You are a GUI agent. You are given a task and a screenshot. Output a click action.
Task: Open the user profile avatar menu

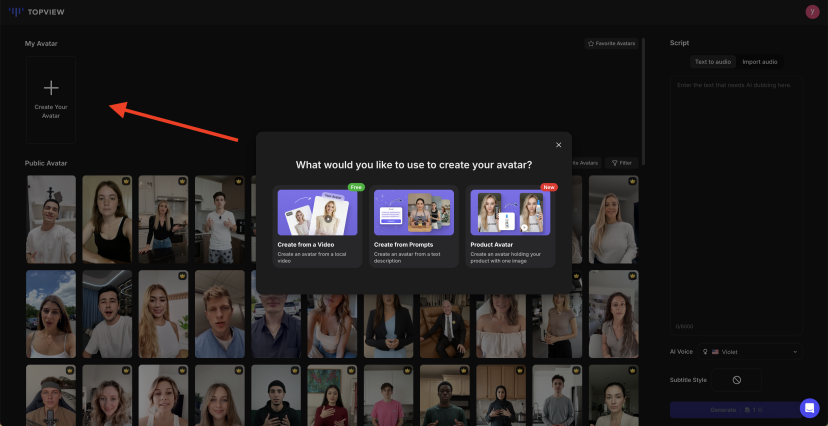point(812,12)
